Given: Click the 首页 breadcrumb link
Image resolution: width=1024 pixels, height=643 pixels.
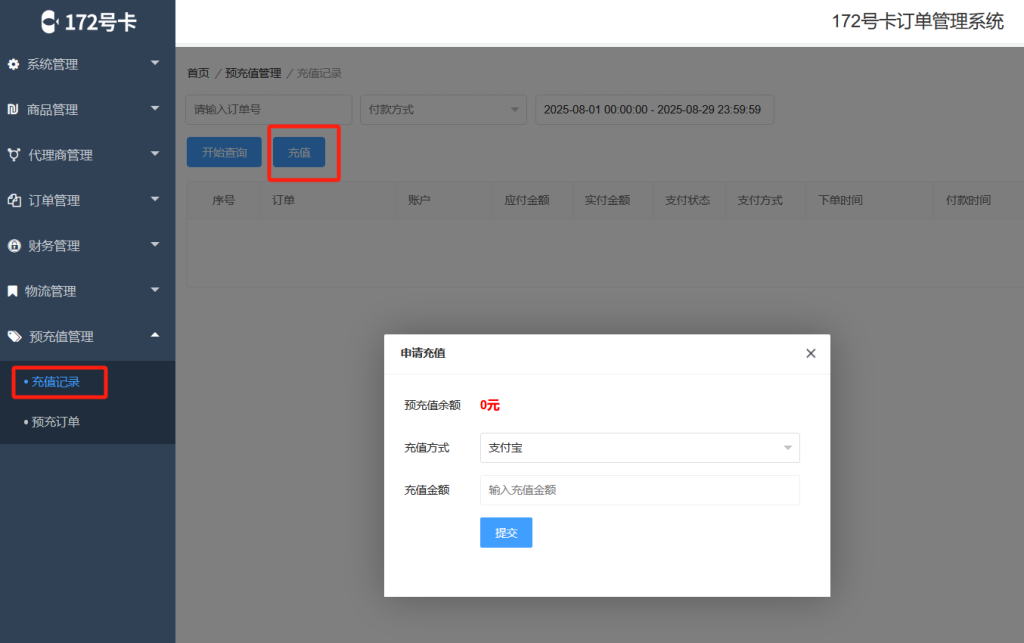Looking at the screenshot, I should [x=198, y=73].
